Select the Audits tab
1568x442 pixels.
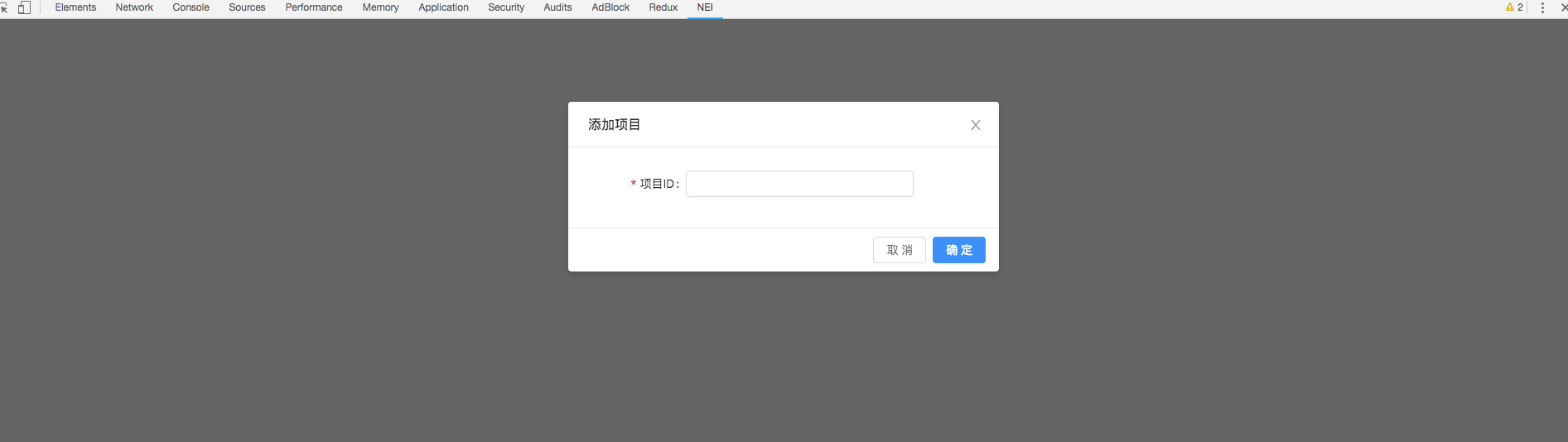(557, 7)
